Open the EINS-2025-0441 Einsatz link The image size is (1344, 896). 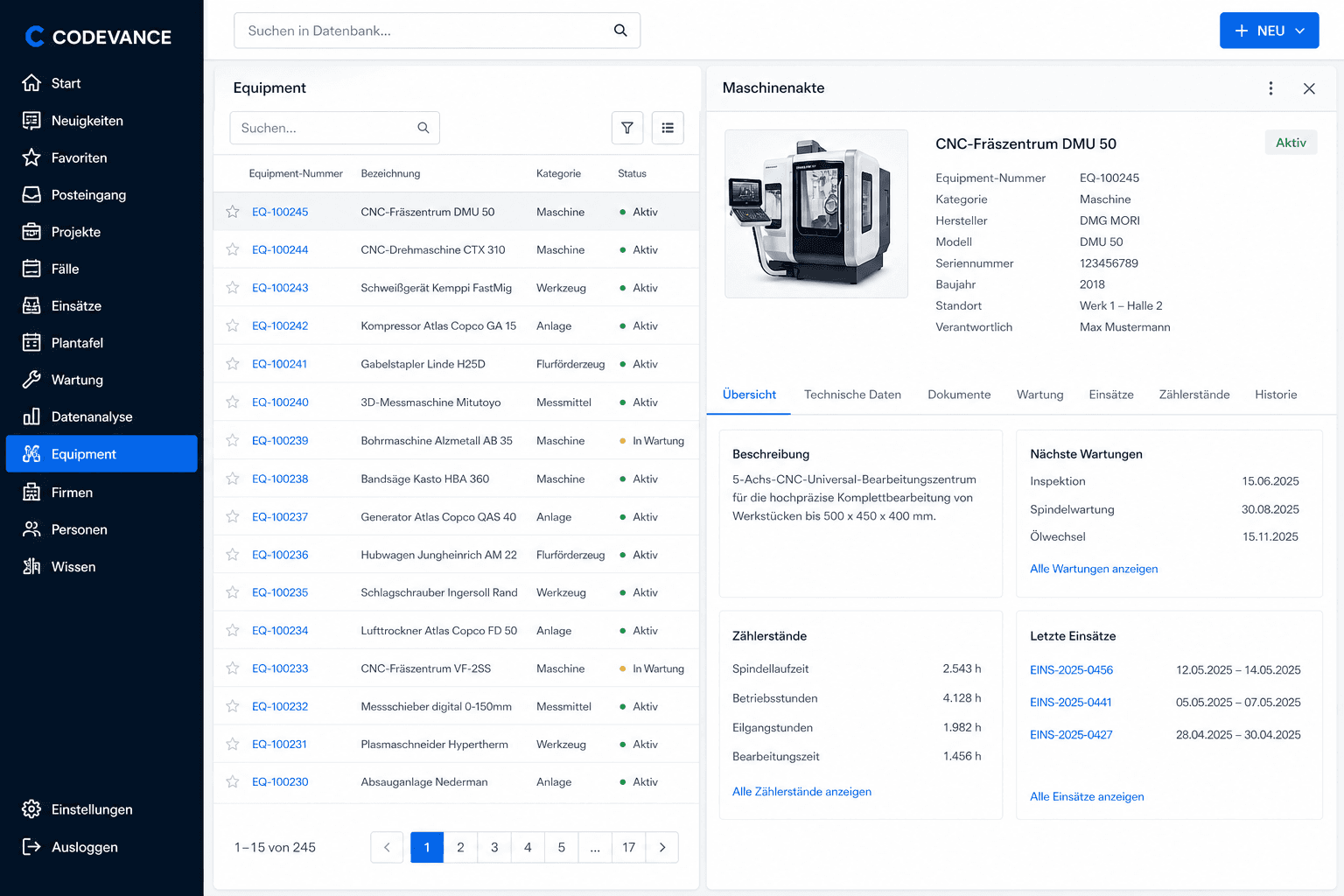coord(1071,703)
